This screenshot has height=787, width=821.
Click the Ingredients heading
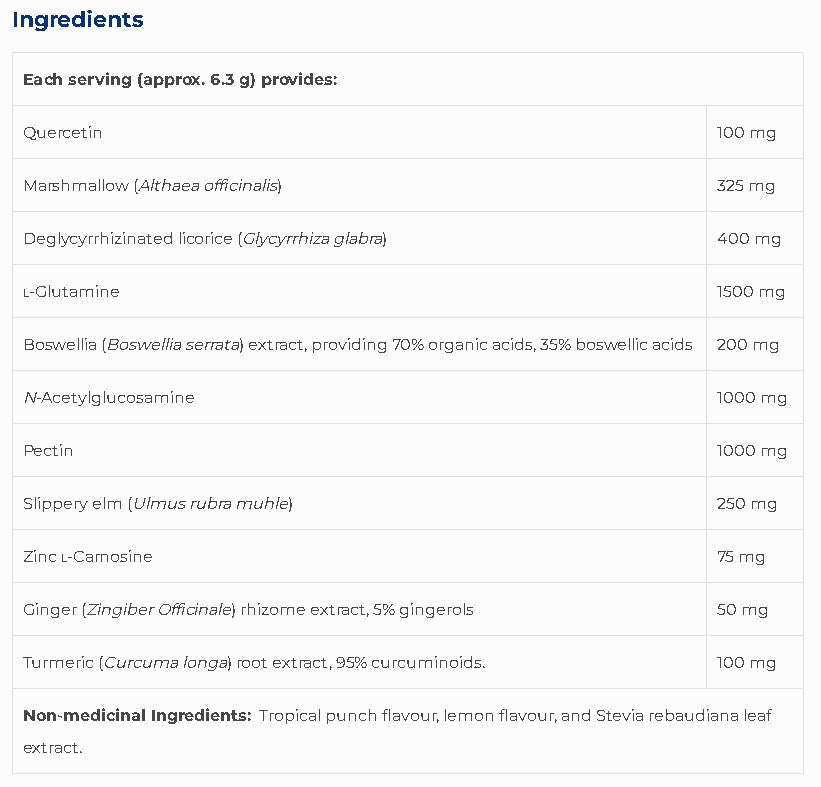coord(78,20)
